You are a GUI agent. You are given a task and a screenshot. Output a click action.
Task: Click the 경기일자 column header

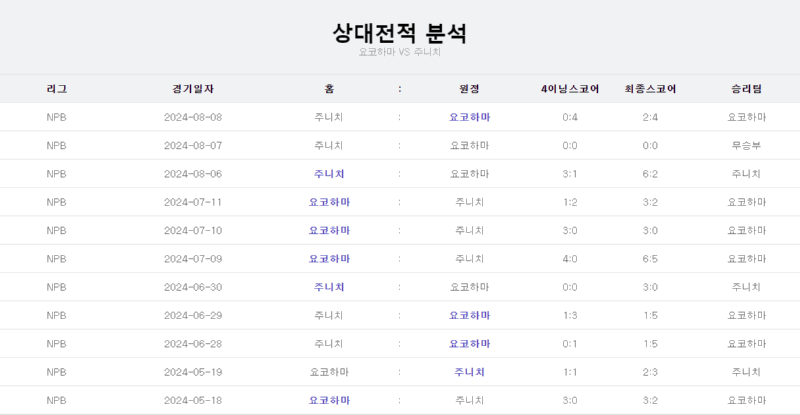pyautogui.click(x=193, y=89)
